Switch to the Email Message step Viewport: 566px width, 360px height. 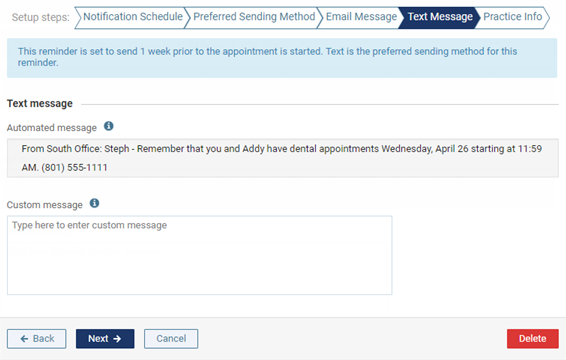(x=361, y=17)
